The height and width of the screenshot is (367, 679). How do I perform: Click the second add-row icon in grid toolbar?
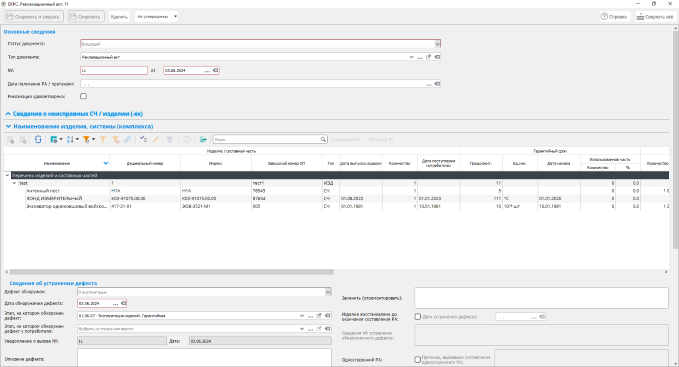click(x=23, y=139)
